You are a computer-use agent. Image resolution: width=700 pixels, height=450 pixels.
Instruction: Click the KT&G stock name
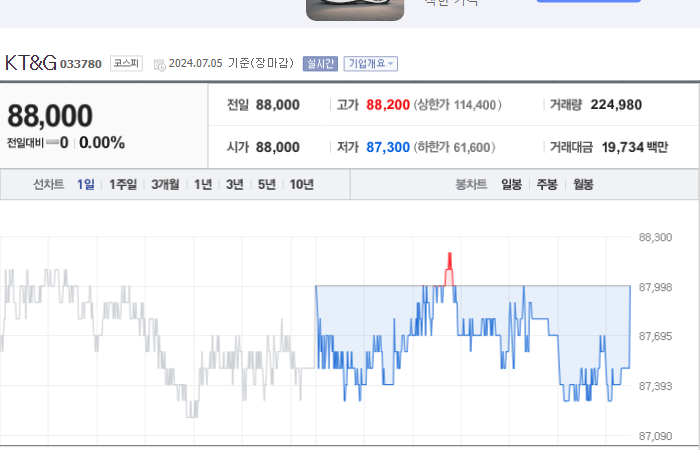(31, 63)
